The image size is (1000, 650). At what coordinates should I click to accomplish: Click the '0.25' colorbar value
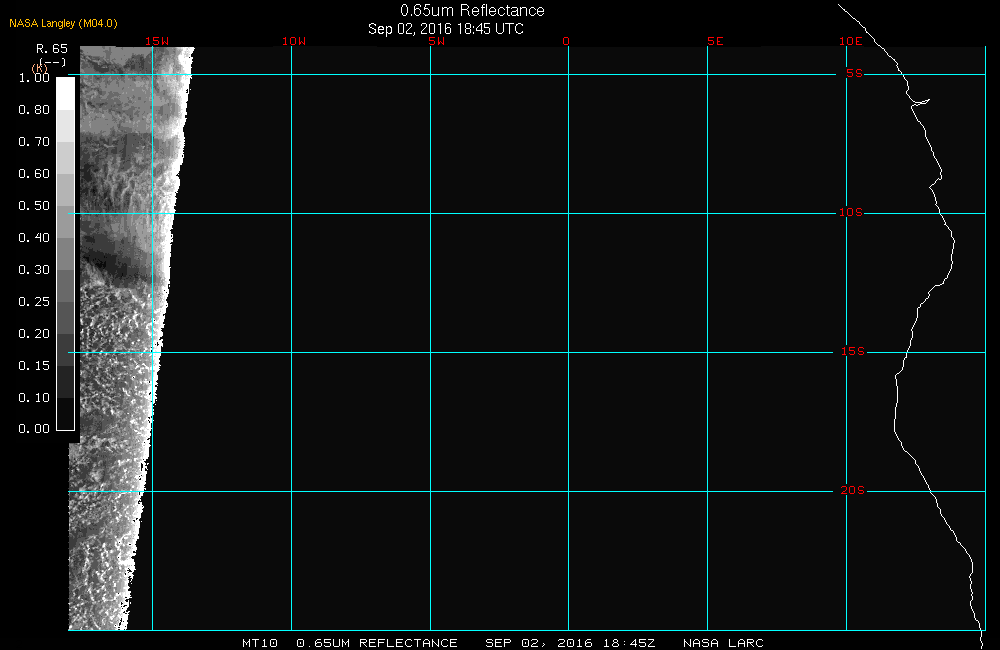34,301
